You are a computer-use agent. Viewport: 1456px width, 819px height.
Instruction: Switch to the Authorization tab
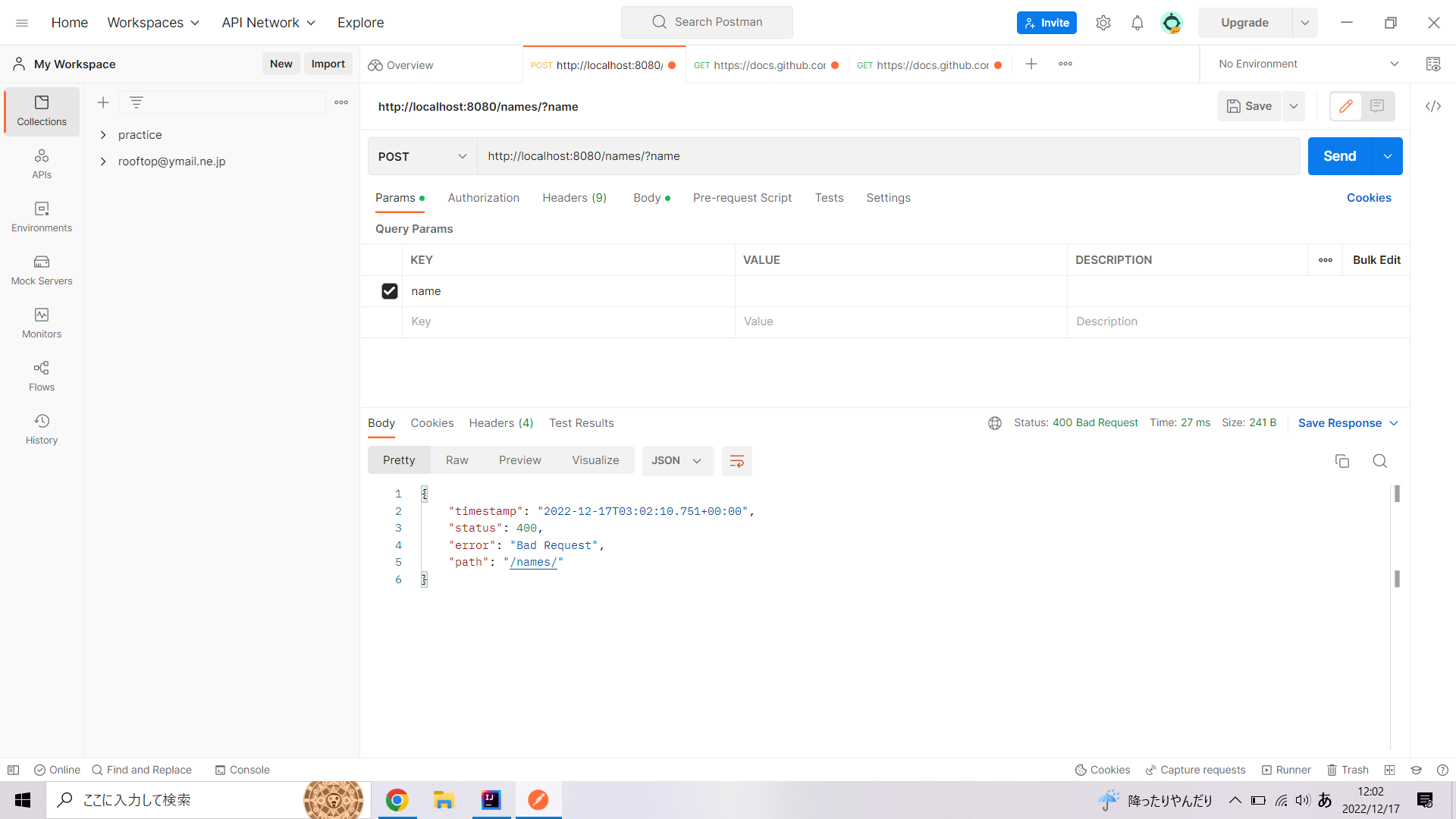pyautogui.click(x=483, y=198)
